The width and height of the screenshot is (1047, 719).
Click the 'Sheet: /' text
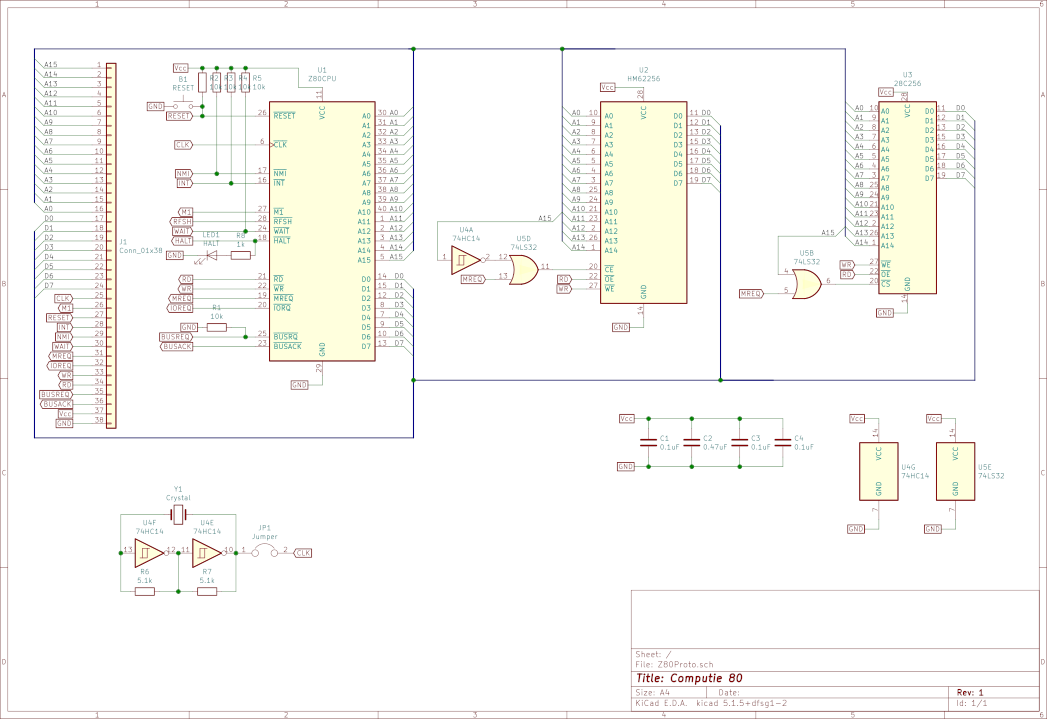[x=653, y=654]
